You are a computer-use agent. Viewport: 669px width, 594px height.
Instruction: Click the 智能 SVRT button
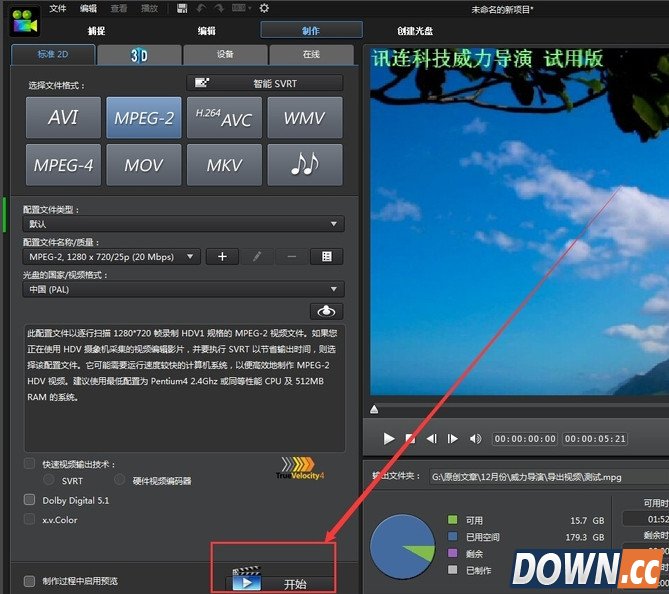click(265, 83)
